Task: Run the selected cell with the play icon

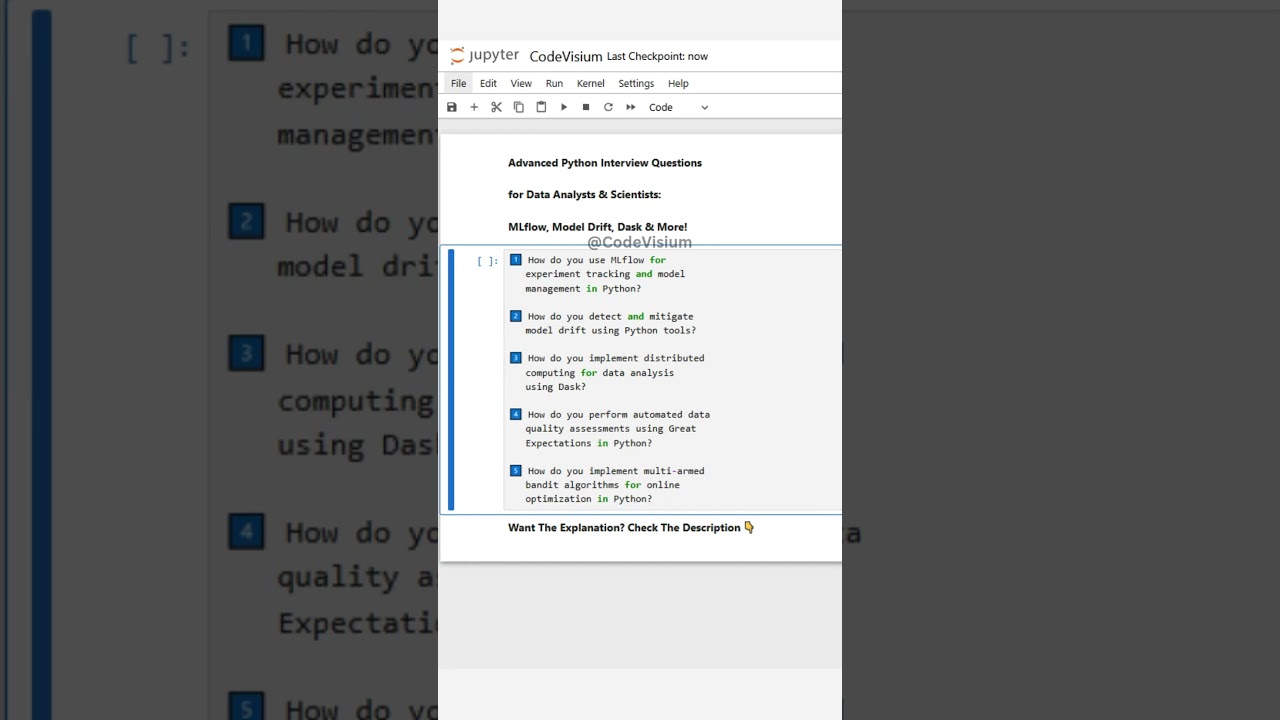Action: tap(563, 107)
